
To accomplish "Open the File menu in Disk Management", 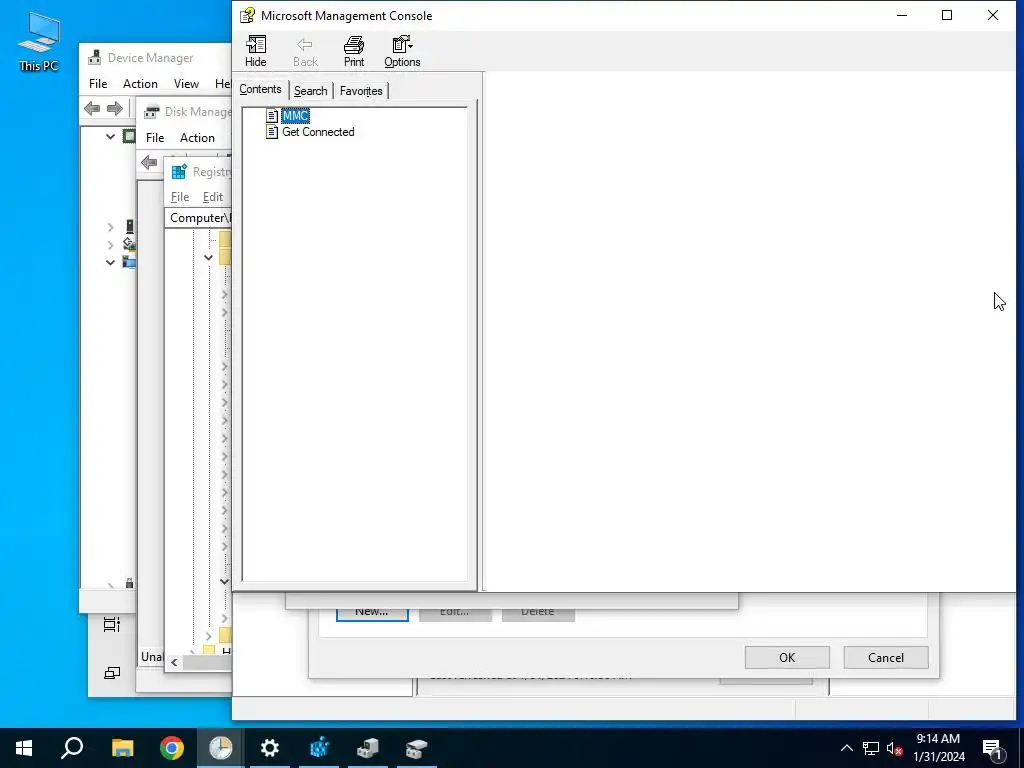I will pos(155,138).
